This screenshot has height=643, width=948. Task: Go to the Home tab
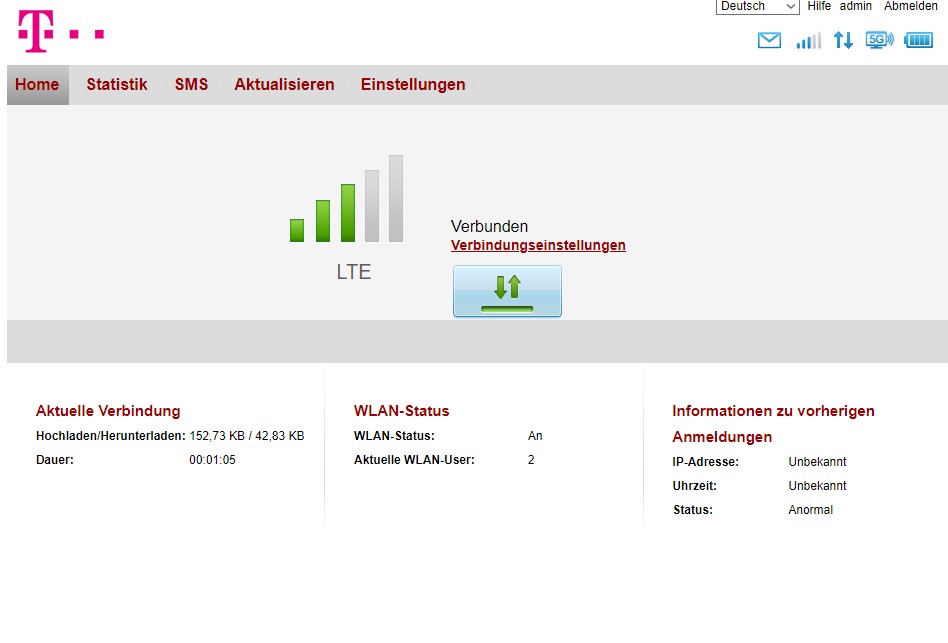(x=37, y=85)
